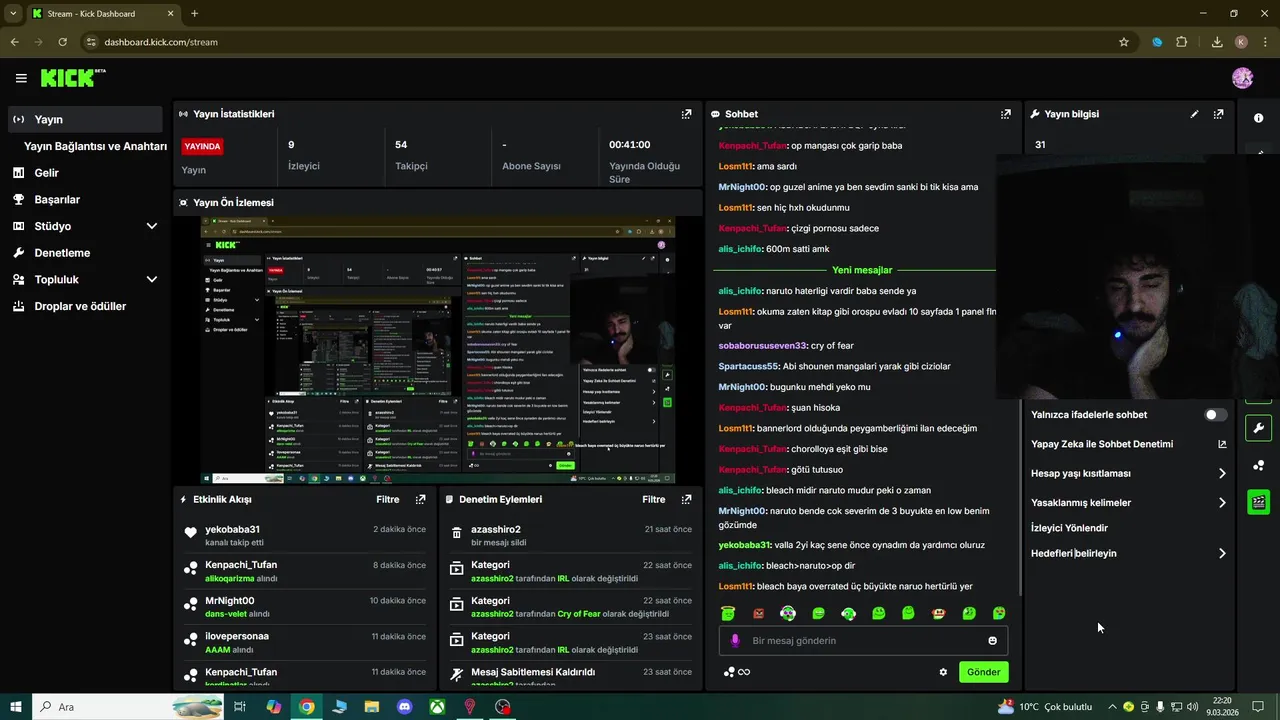
Task: Select yekobaba31 follow entry in Etkinlik Akışı
Action: [305, 535]
